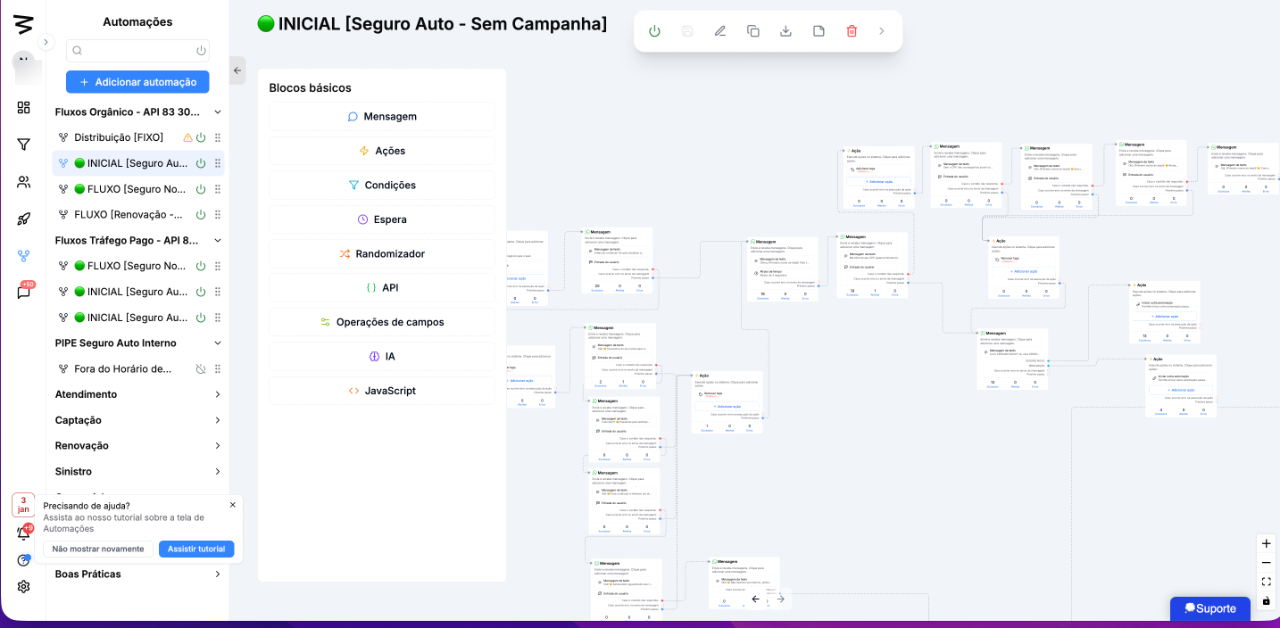Select the JavaScript block
Screen dimensions: 1280x628
(x=382, y=391)
